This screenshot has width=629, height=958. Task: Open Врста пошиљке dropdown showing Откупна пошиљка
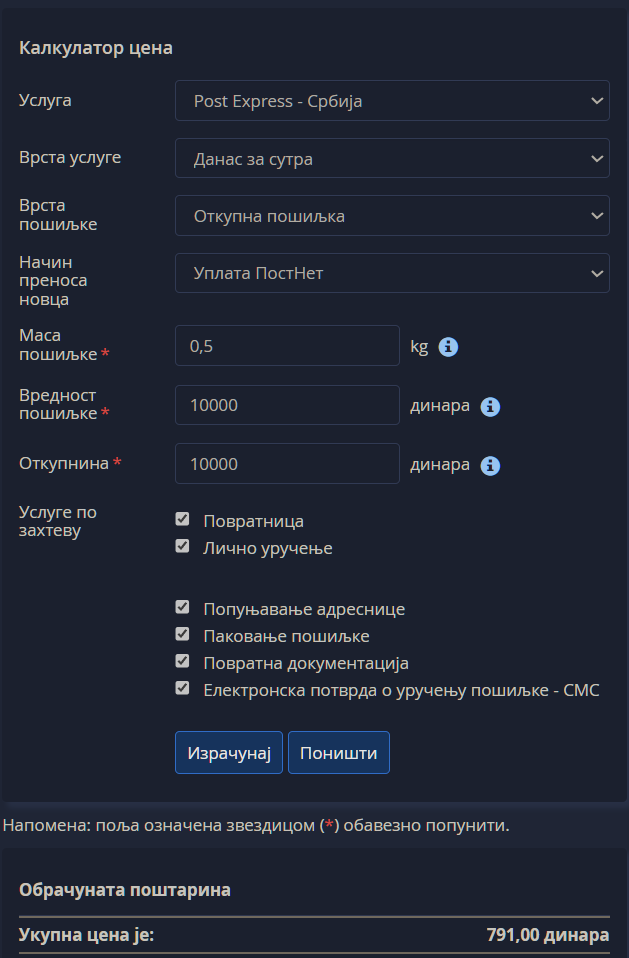click(392, 216)
